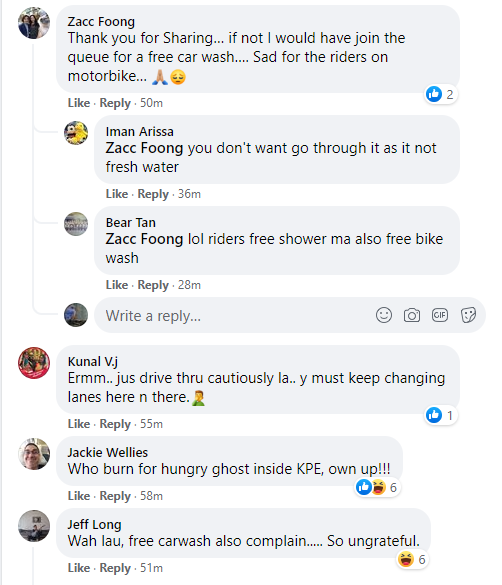Open the GIF picker in reply box
The image size is (502, 585).
(440, 315)
